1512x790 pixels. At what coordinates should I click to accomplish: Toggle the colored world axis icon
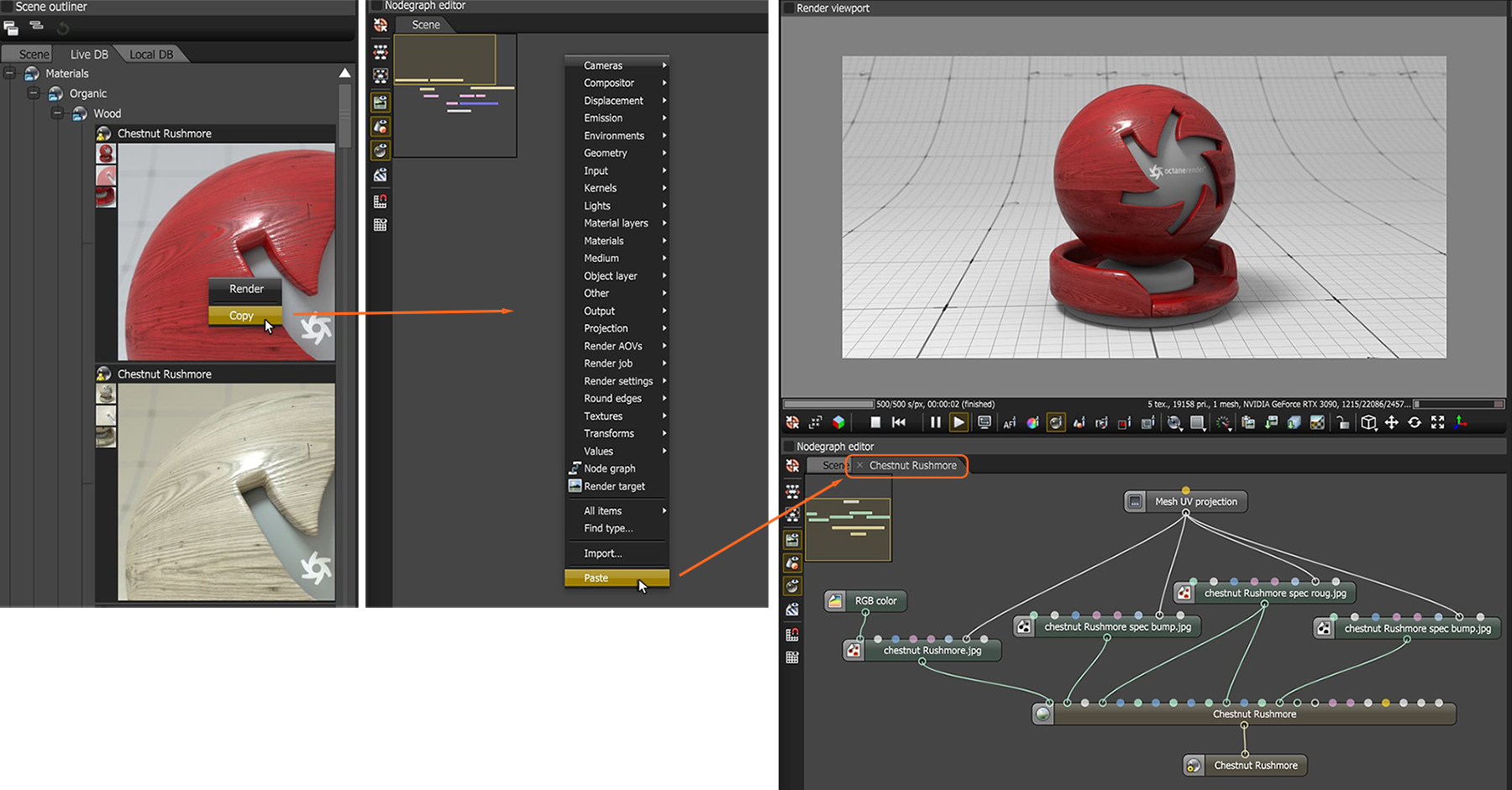click(x=1461, y=422)
